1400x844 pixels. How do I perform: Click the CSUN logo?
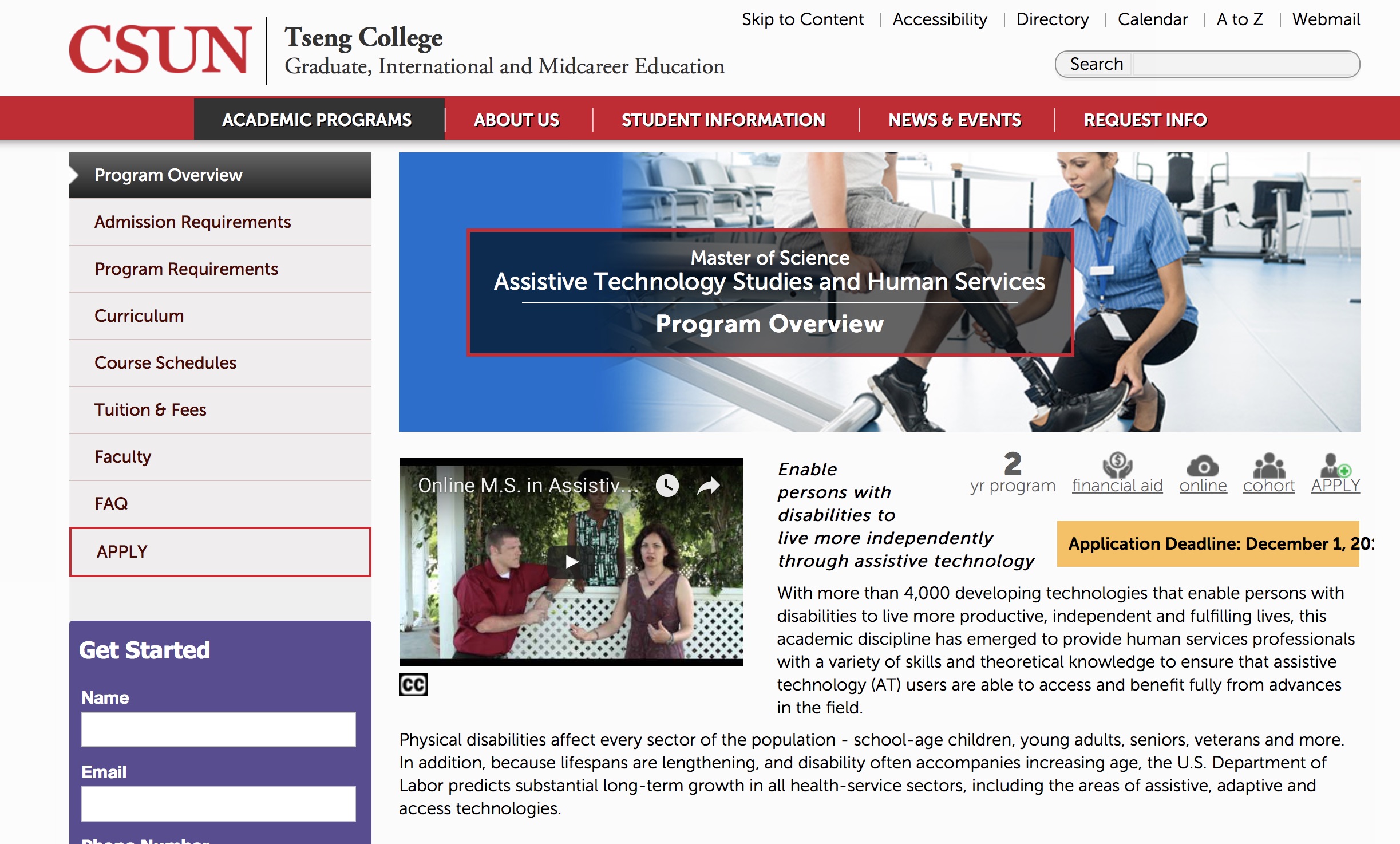pos(160,50)
